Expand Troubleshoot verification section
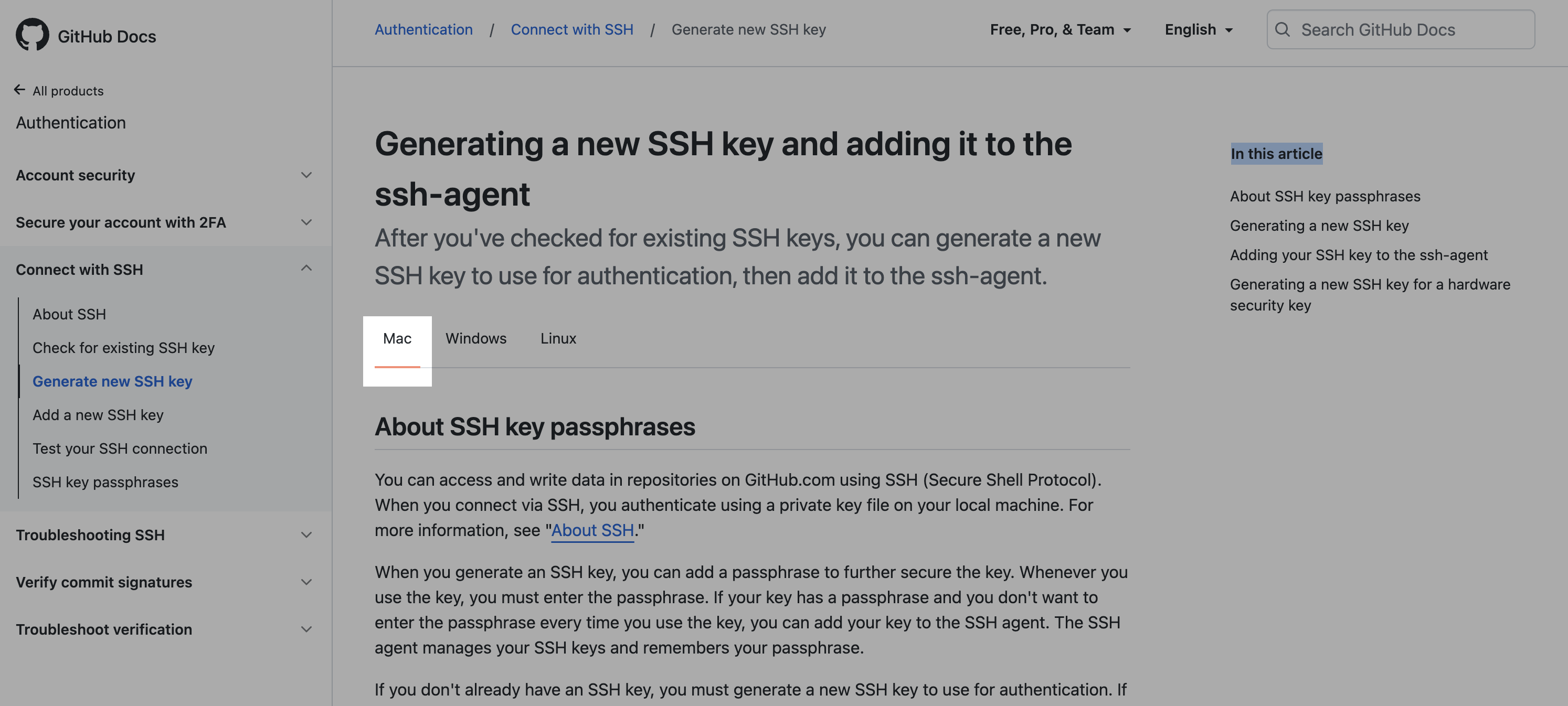 click(x=306, y=629)
